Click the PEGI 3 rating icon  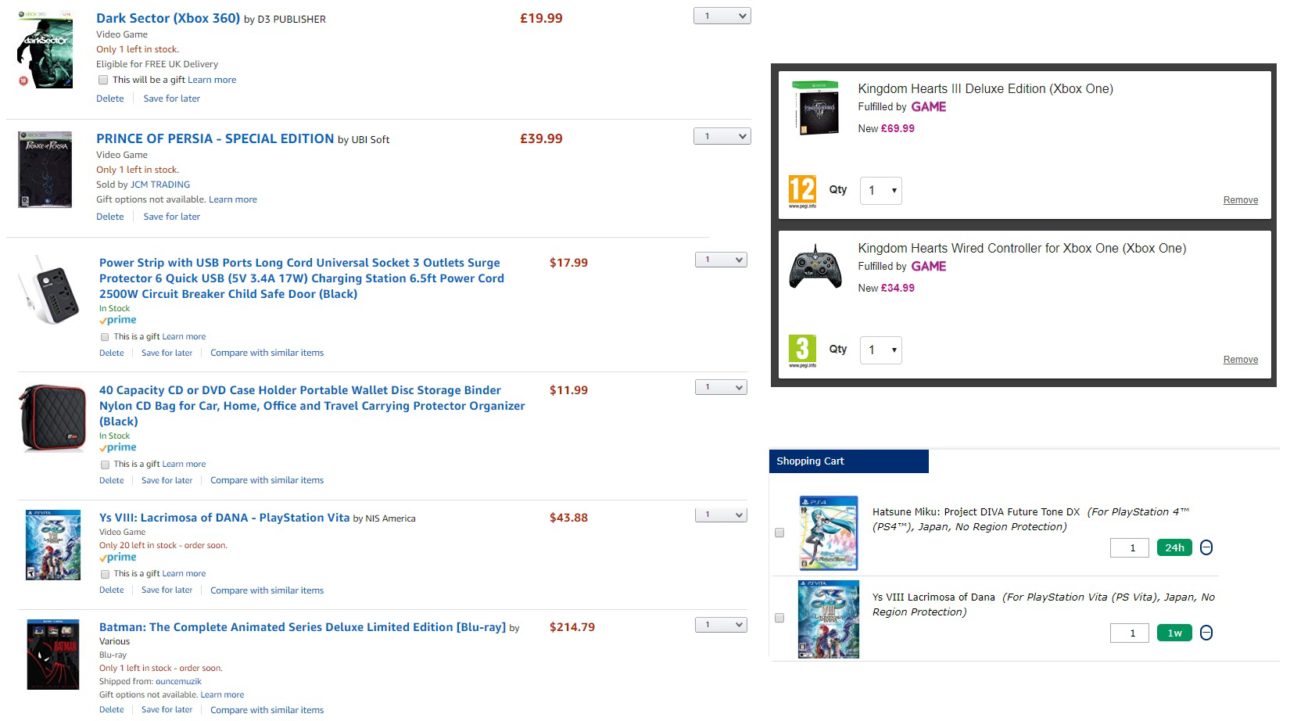[x=802, y=350]
